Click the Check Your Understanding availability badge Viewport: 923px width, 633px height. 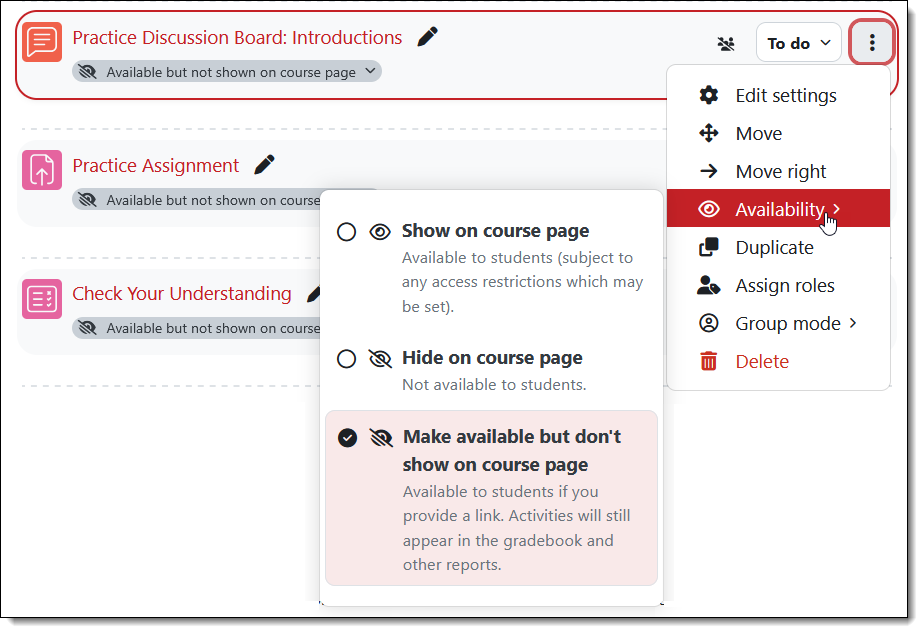coord(197,328)
